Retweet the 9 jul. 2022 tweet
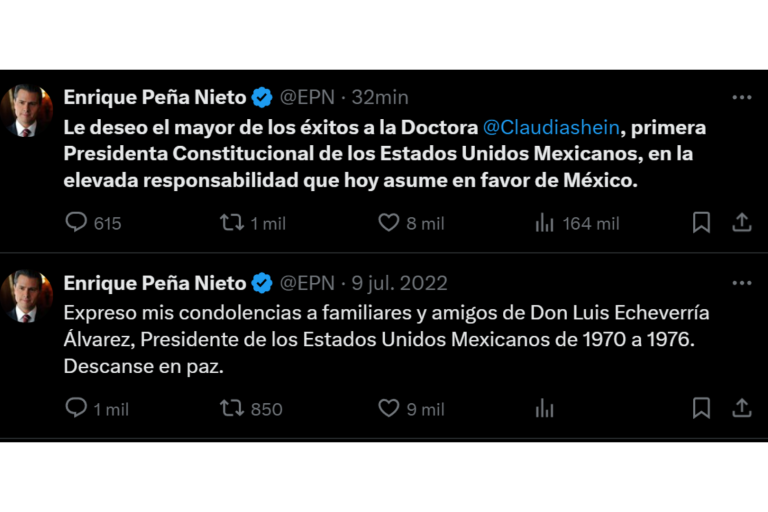The width and height of the screenshot is (768, 512). coord(232,408)
